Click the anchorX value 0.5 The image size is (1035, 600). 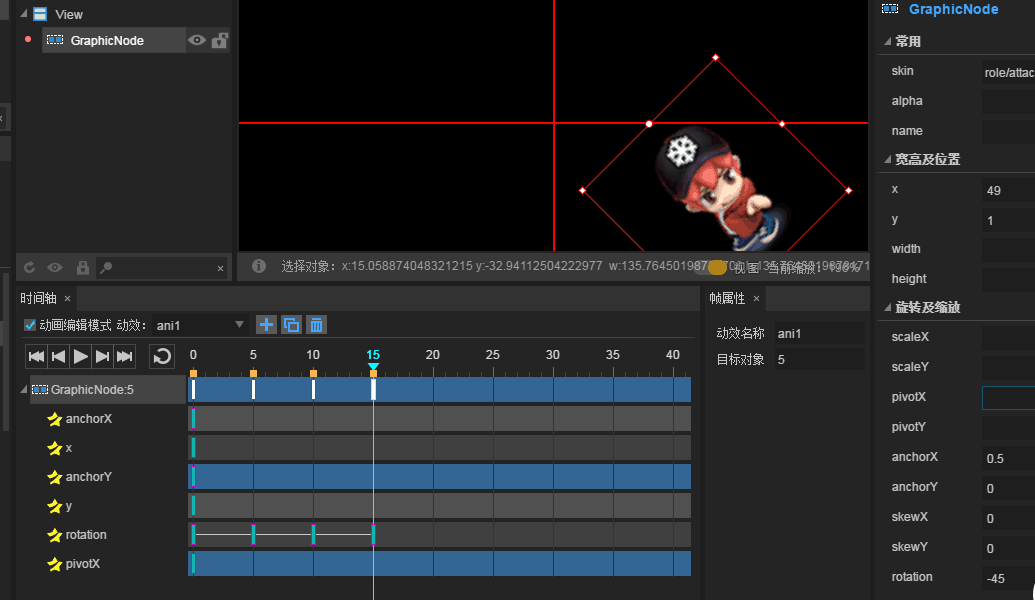coord(1009,459)
